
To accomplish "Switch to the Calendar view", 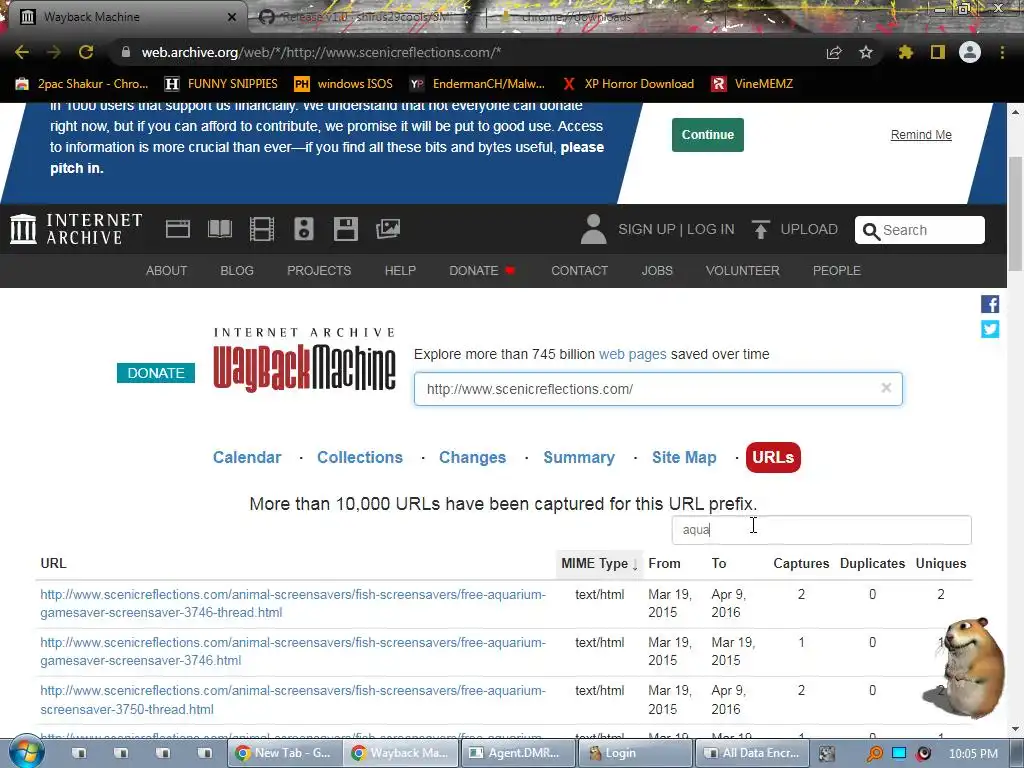I will click(x=247, y=457).
